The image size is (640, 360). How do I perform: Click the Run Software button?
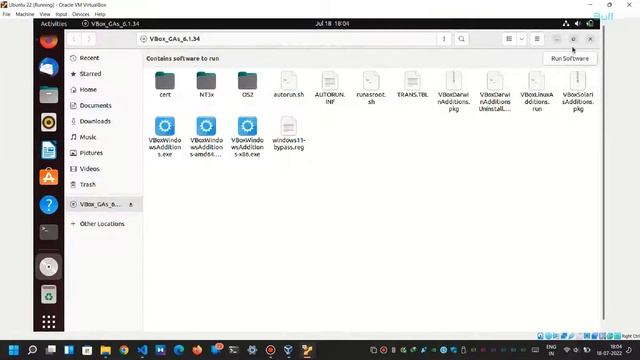[x=570, y=58]
